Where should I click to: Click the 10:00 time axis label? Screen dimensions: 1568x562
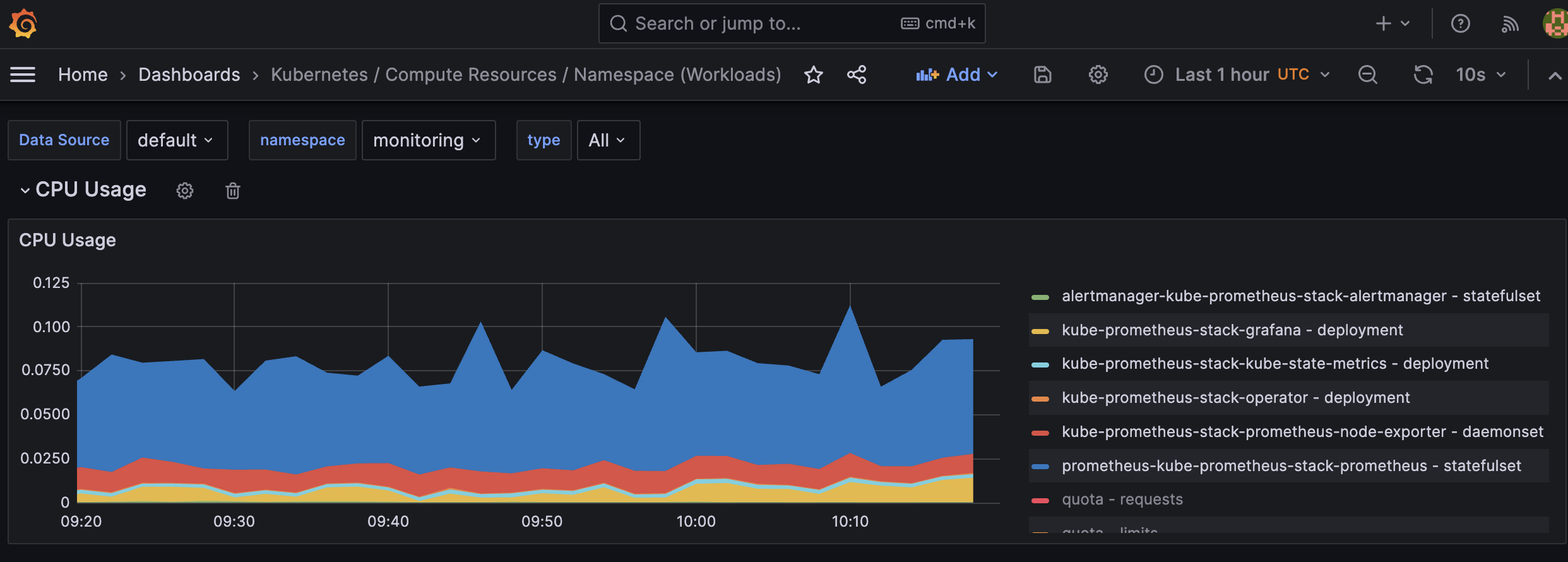696,522
